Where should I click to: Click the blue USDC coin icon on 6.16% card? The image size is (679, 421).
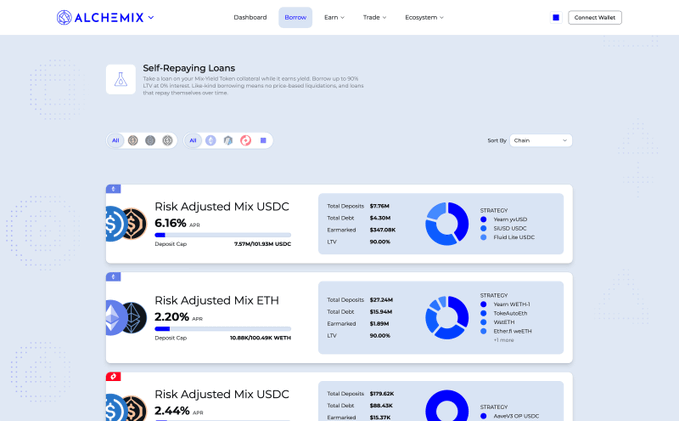(x=115, y=224)
